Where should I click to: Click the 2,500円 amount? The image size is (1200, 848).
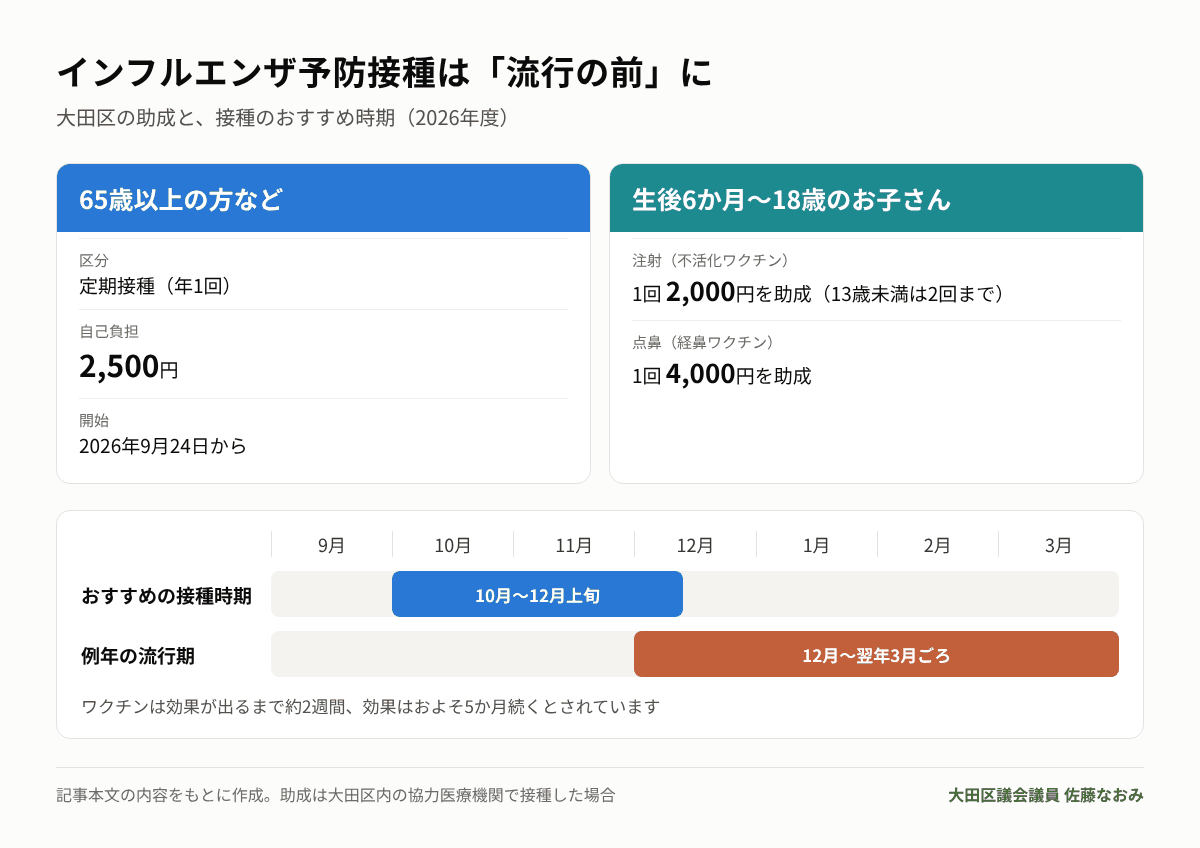(129, 366)
